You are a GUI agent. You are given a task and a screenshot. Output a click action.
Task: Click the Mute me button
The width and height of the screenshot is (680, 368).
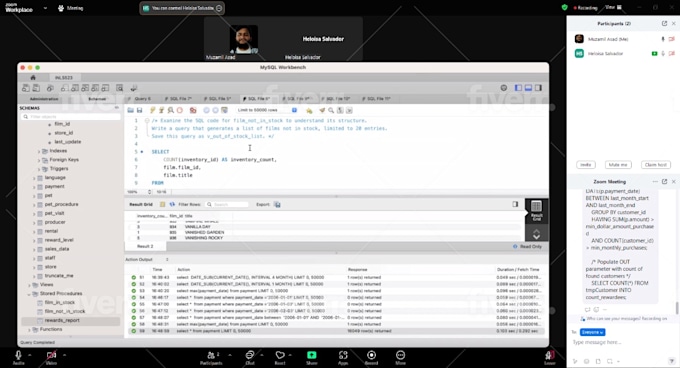[618, 165]
